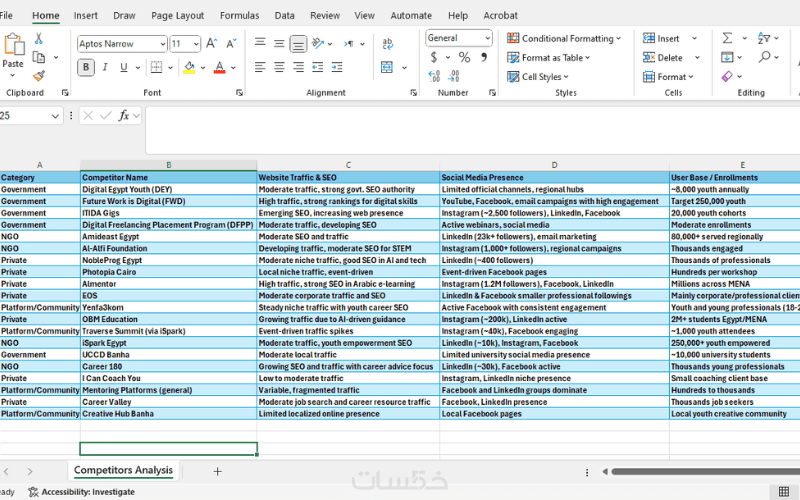This screenshot has width=800, height=500.
Task: Click the Merge & Center icon
Action: coord(387,67)
